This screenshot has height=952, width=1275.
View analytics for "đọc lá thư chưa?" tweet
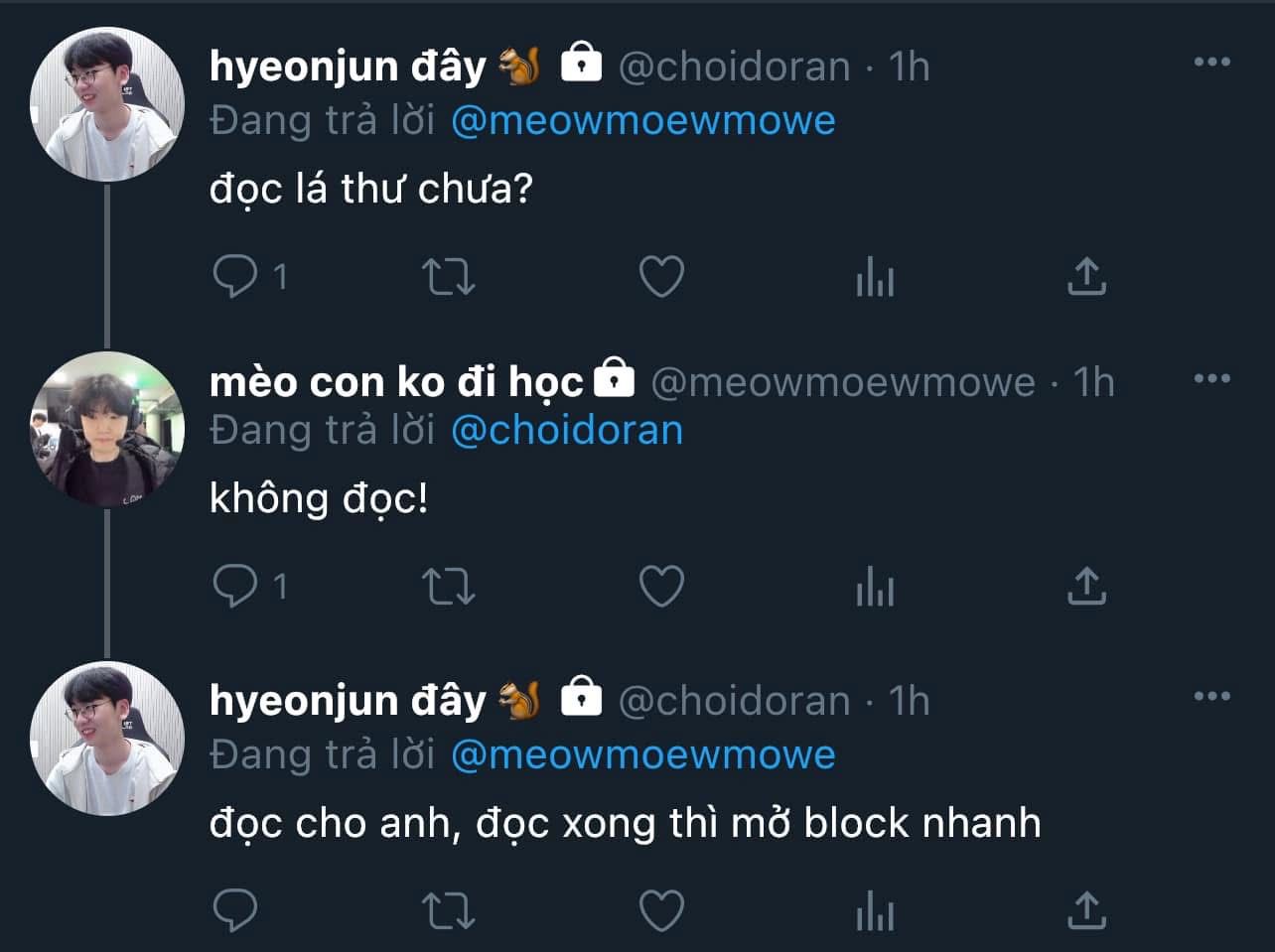(874, 277)
